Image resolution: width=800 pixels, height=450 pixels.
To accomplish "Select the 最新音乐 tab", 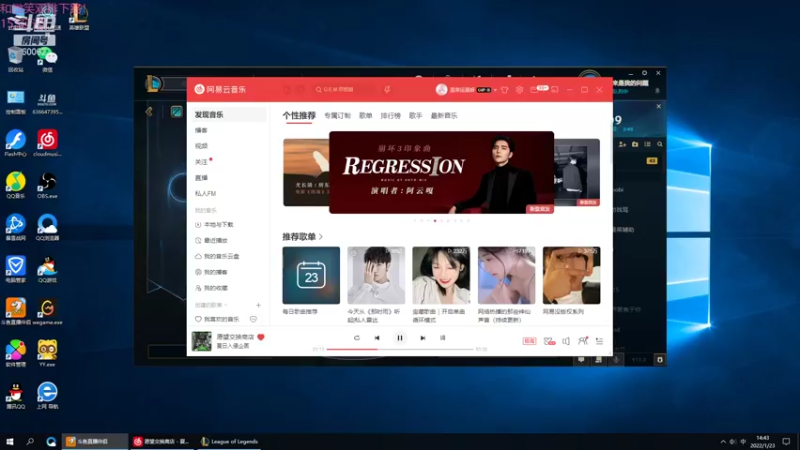I will 444,116.
